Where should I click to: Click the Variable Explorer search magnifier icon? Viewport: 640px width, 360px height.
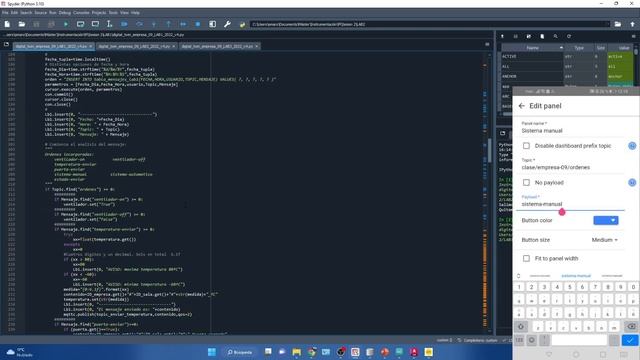pos(556,36)
